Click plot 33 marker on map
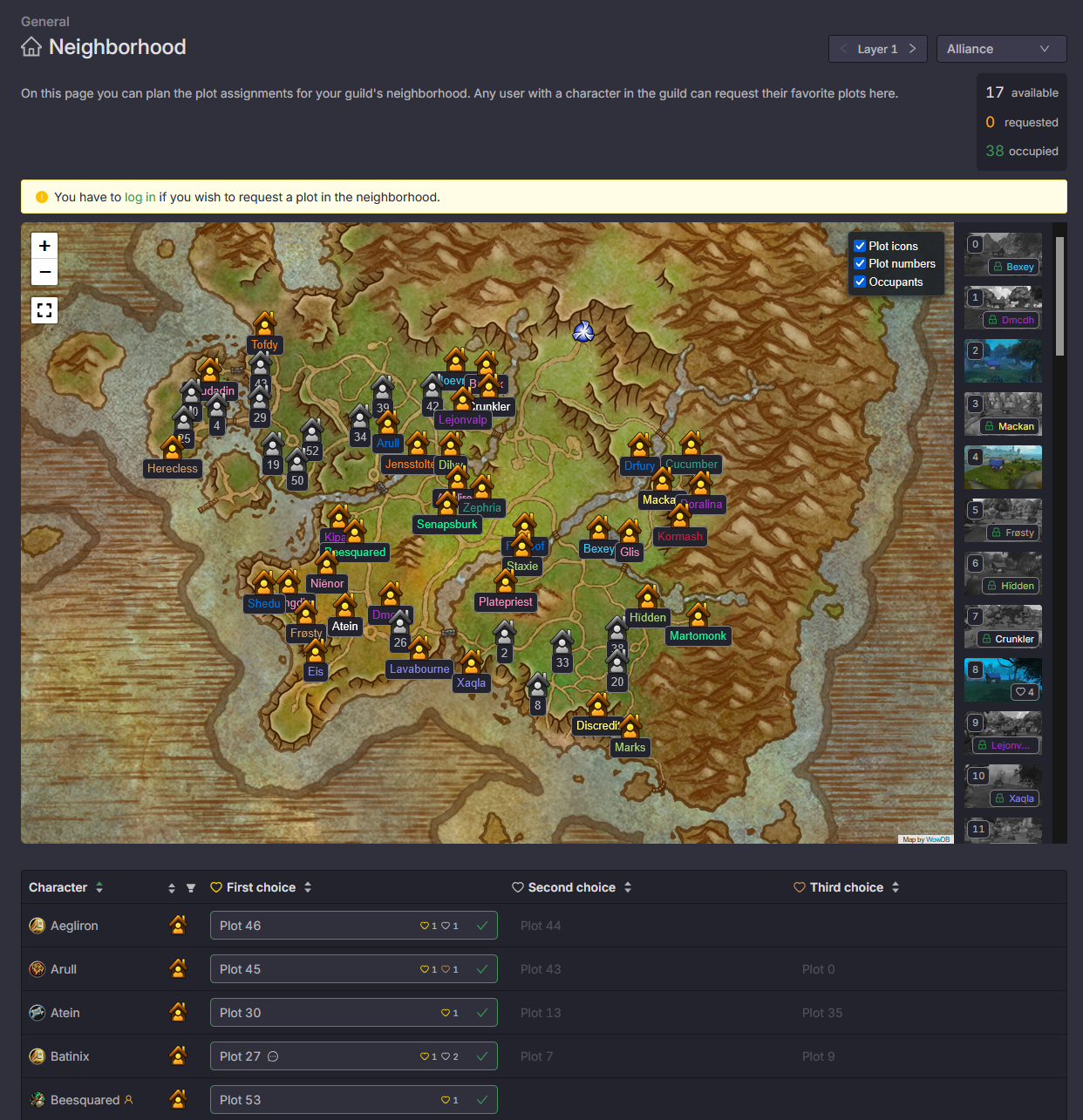 tap(562, 645)
